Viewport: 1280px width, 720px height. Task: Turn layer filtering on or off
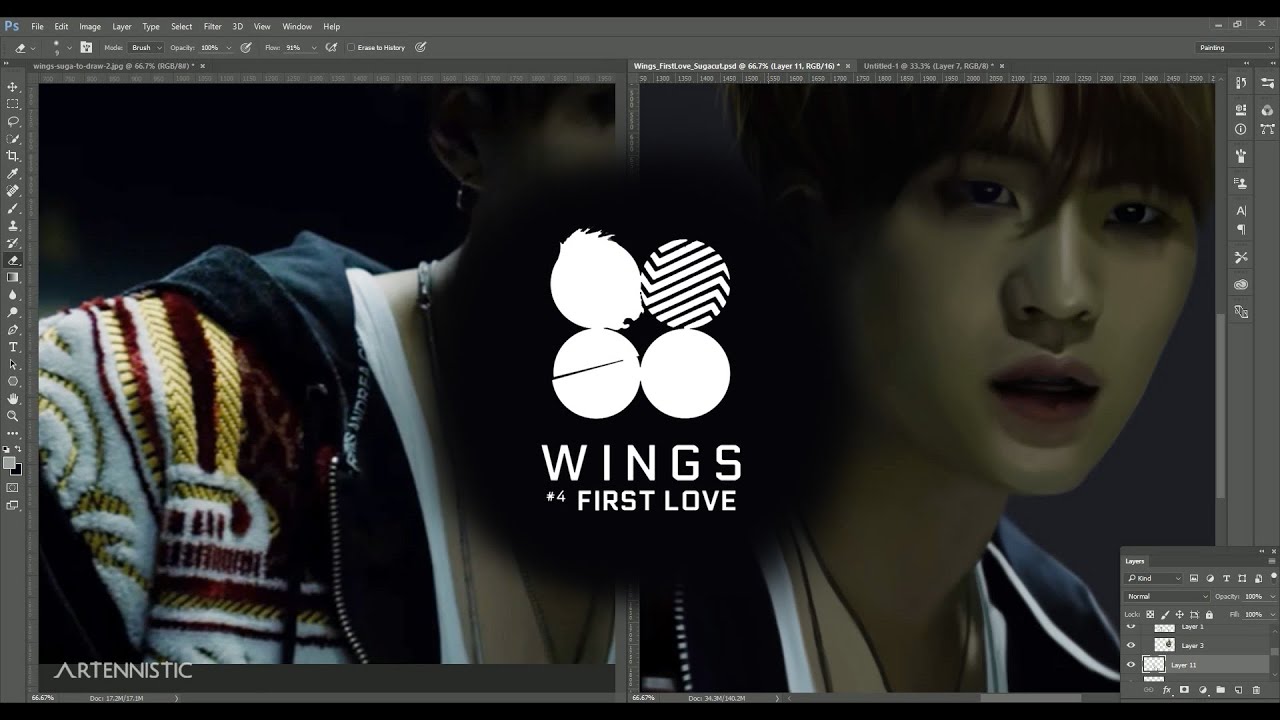coord(1273,577)
